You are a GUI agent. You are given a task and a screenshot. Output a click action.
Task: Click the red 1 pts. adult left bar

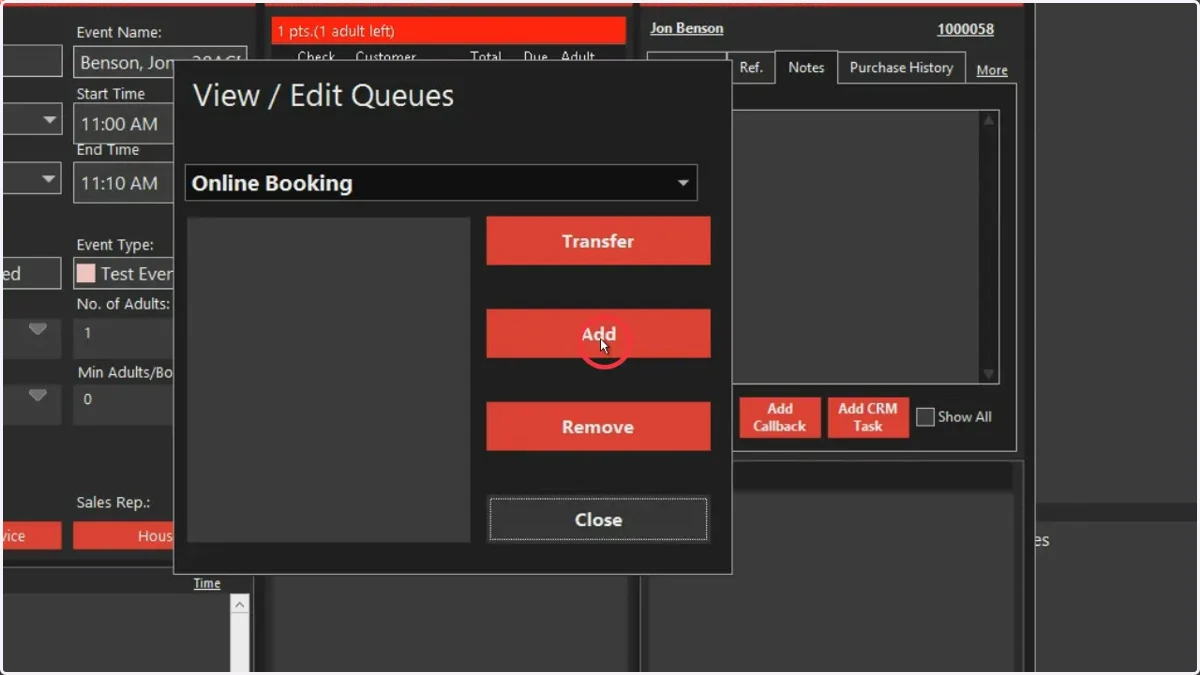tap(449, 31)
